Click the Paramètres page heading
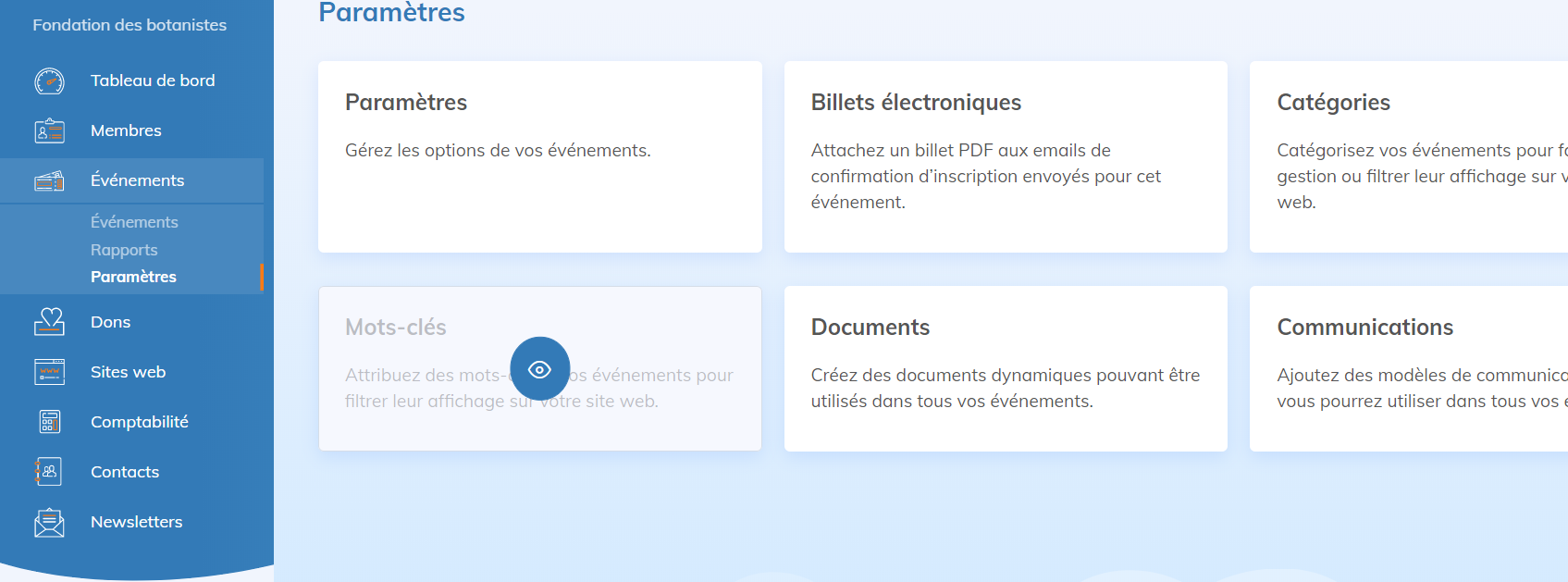Image resolution: width=1568 pixels, height=582 pixels. pos(391,13)
